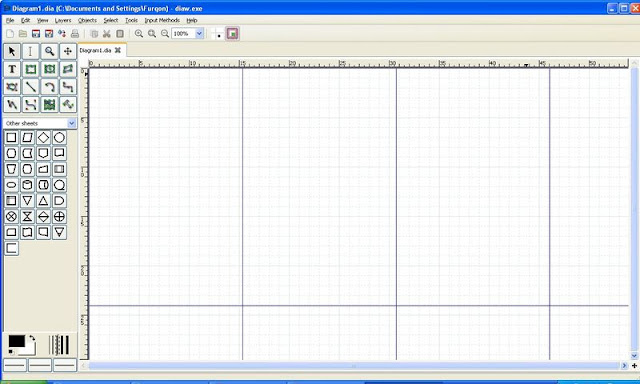This screenshot has height=384, width=640.
Task: Open the zoom percentage dropdown arrow
Action: pos(199,33)
